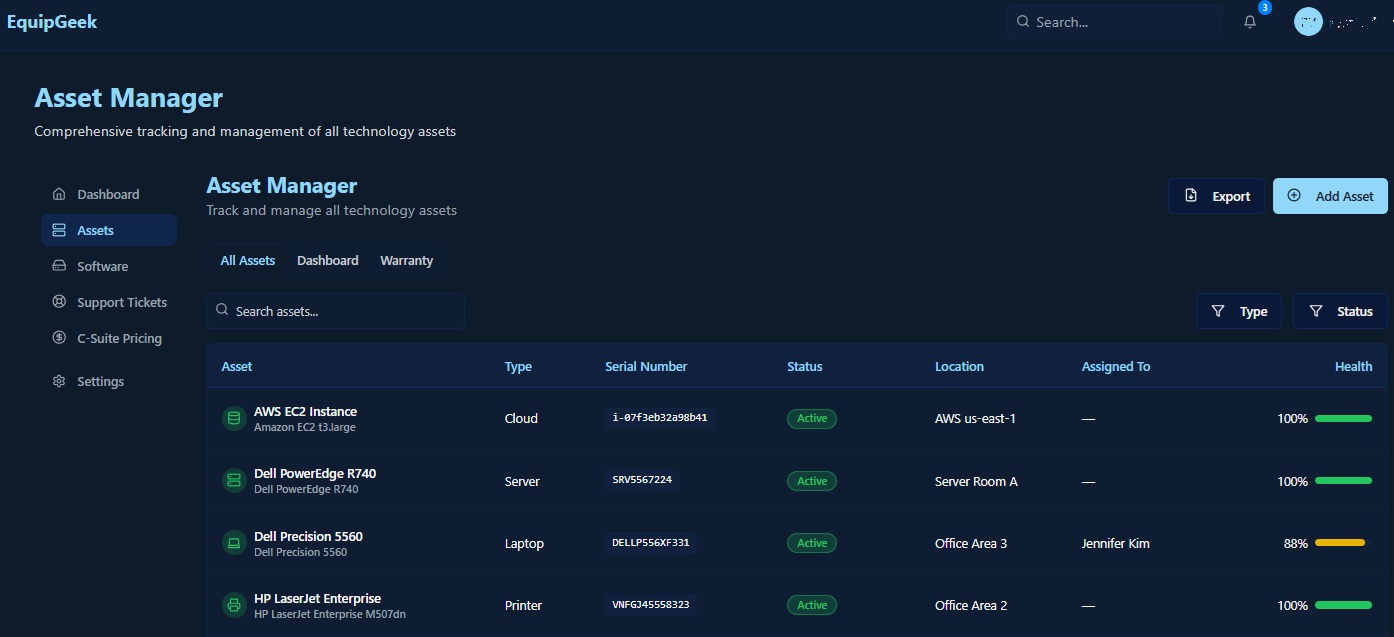Click the HP LaserJet printer icon
Viewport: 1394px width, 637px height.
(234, 605)
